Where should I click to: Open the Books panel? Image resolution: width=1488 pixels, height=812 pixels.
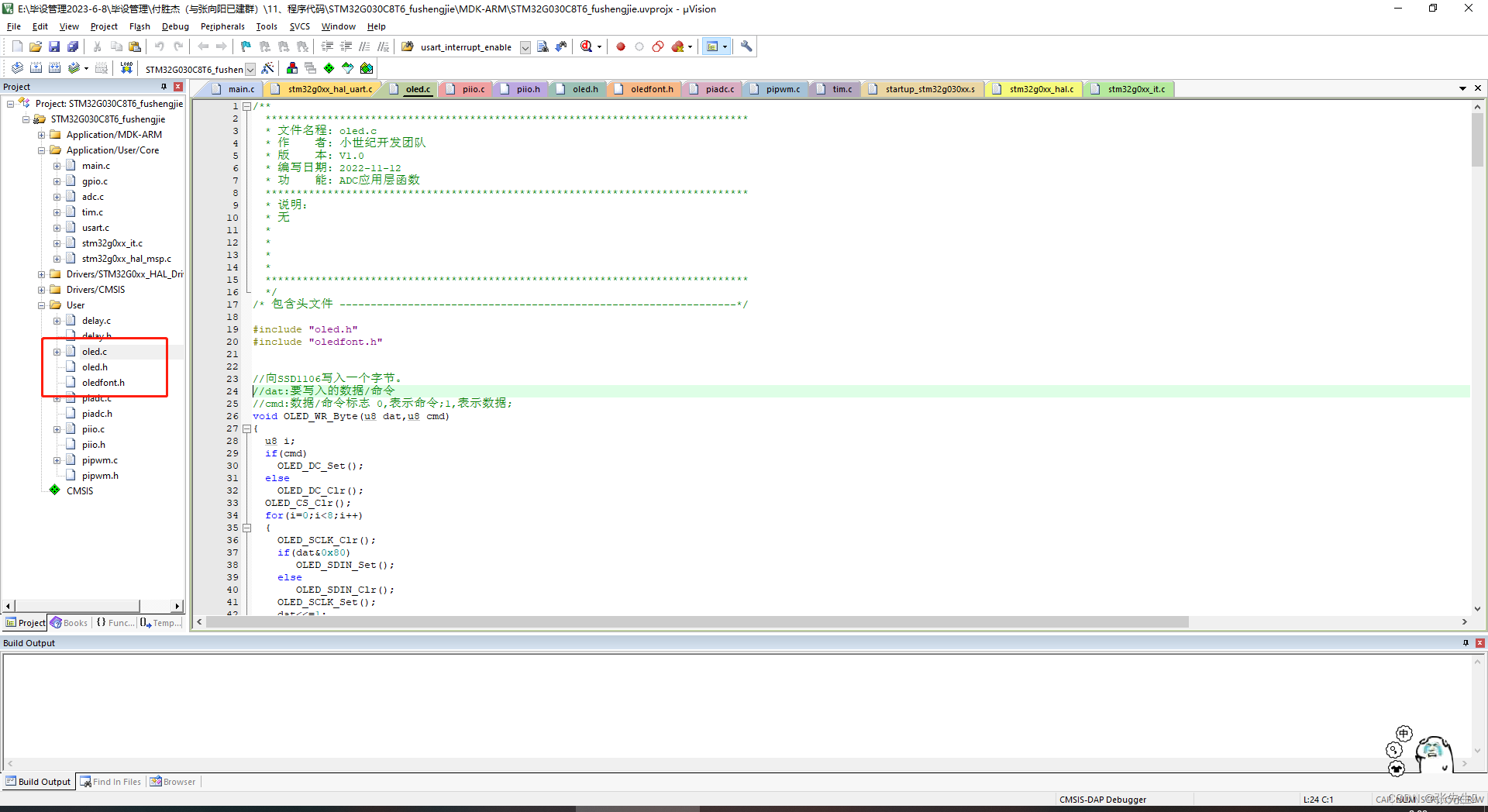click(x=69, y=622)
